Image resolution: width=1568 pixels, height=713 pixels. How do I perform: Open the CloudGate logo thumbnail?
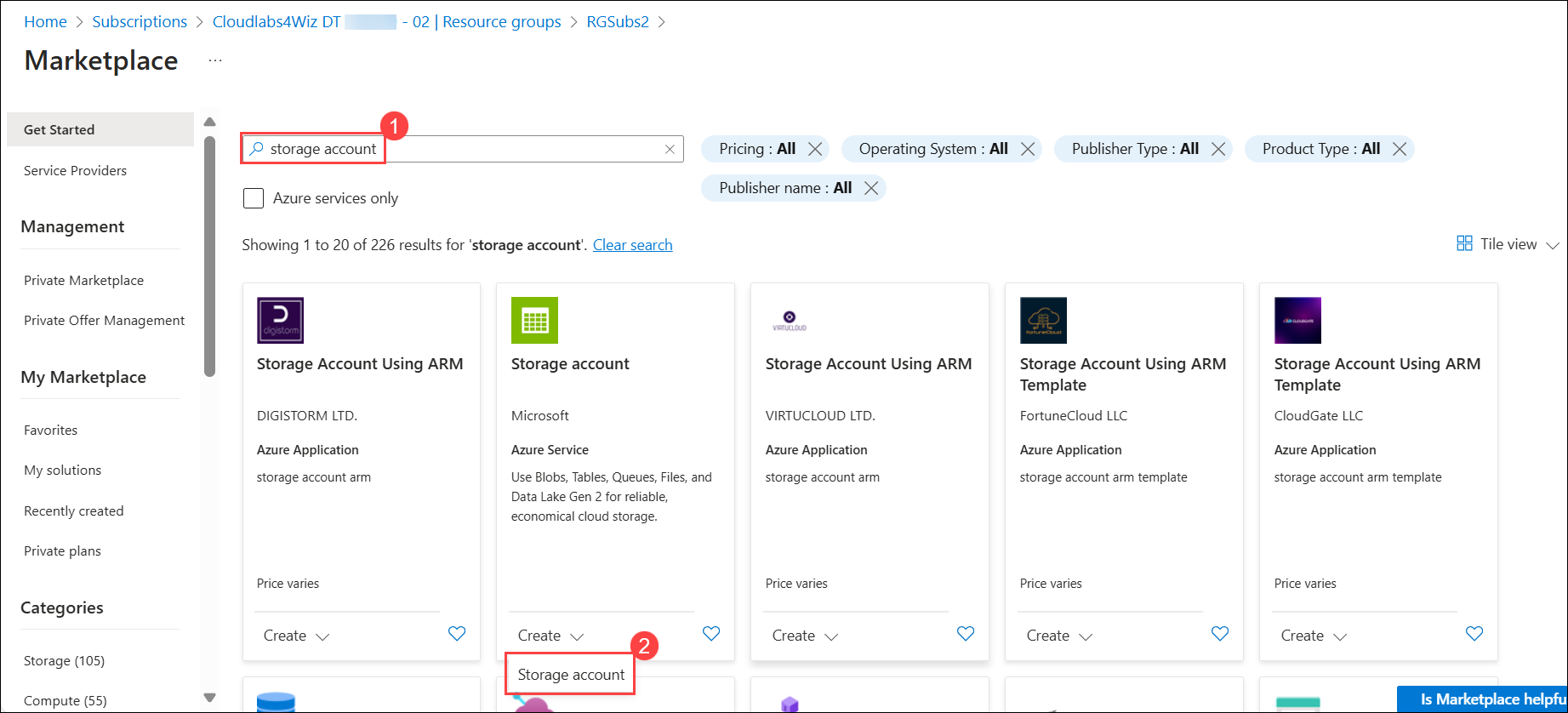click(1297, 320)
